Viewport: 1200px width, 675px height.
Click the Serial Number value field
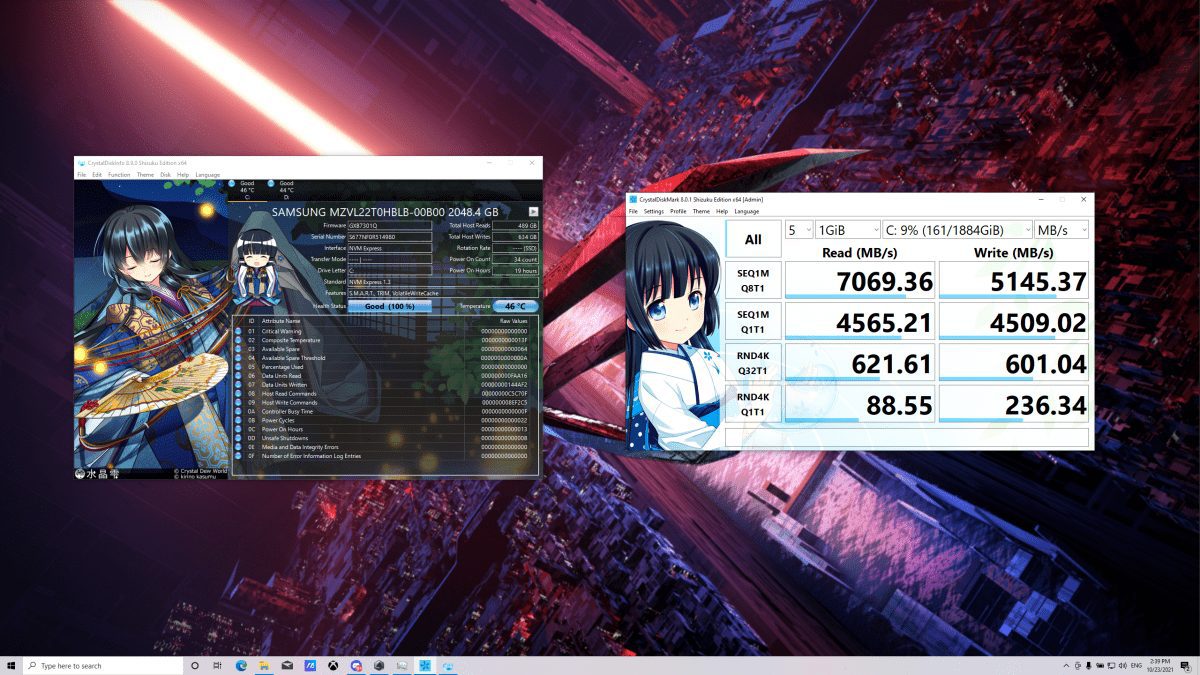pos(390,237)
